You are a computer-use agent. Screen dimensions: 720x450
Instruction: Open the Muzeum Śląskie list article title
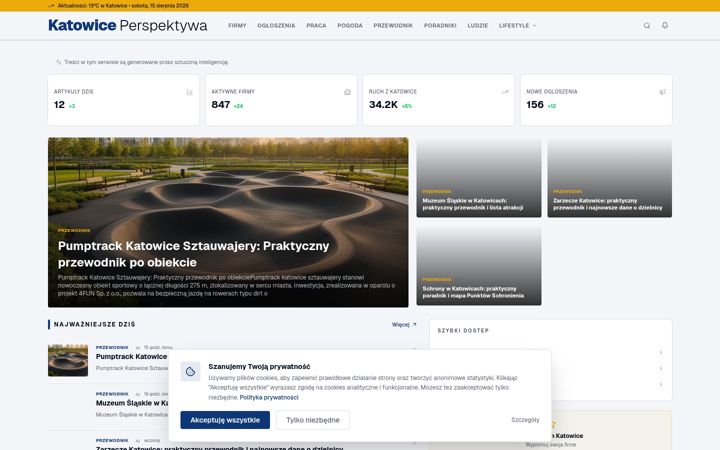(x=132, y=403)
